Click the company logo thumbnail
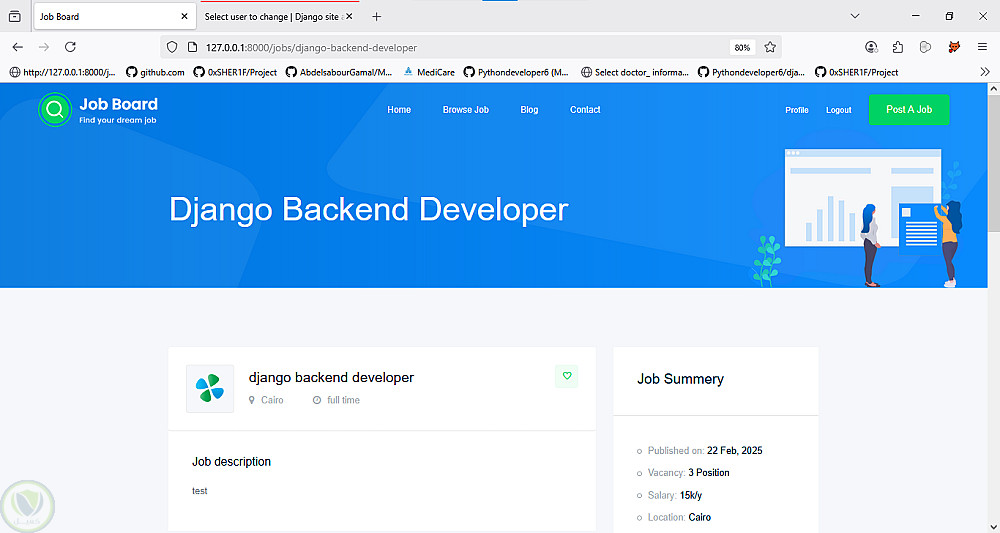 pyautogui.click(x=210, y=388)
